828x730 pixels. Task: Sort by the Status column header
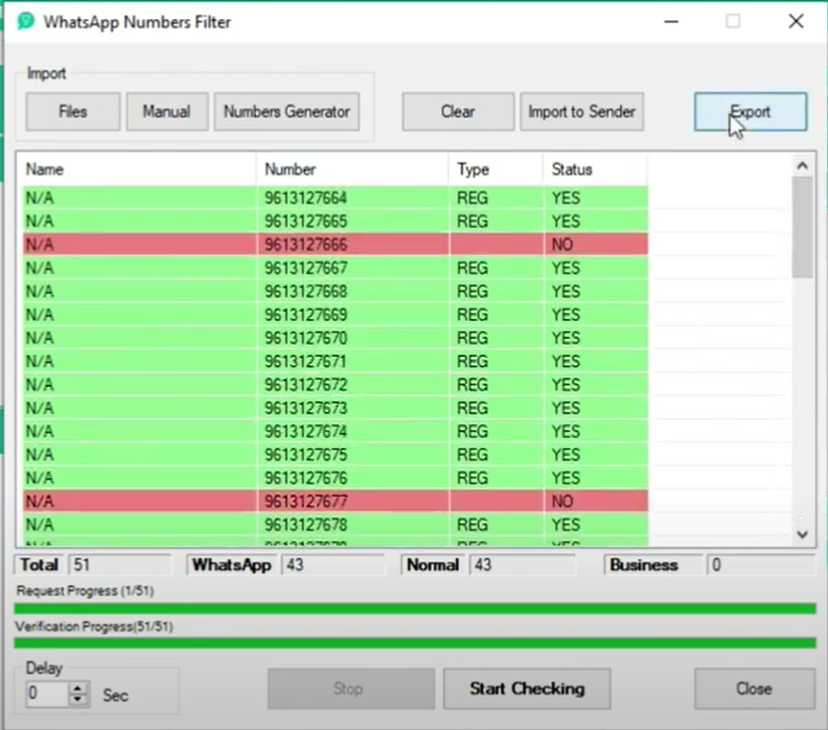pos(594,170)
